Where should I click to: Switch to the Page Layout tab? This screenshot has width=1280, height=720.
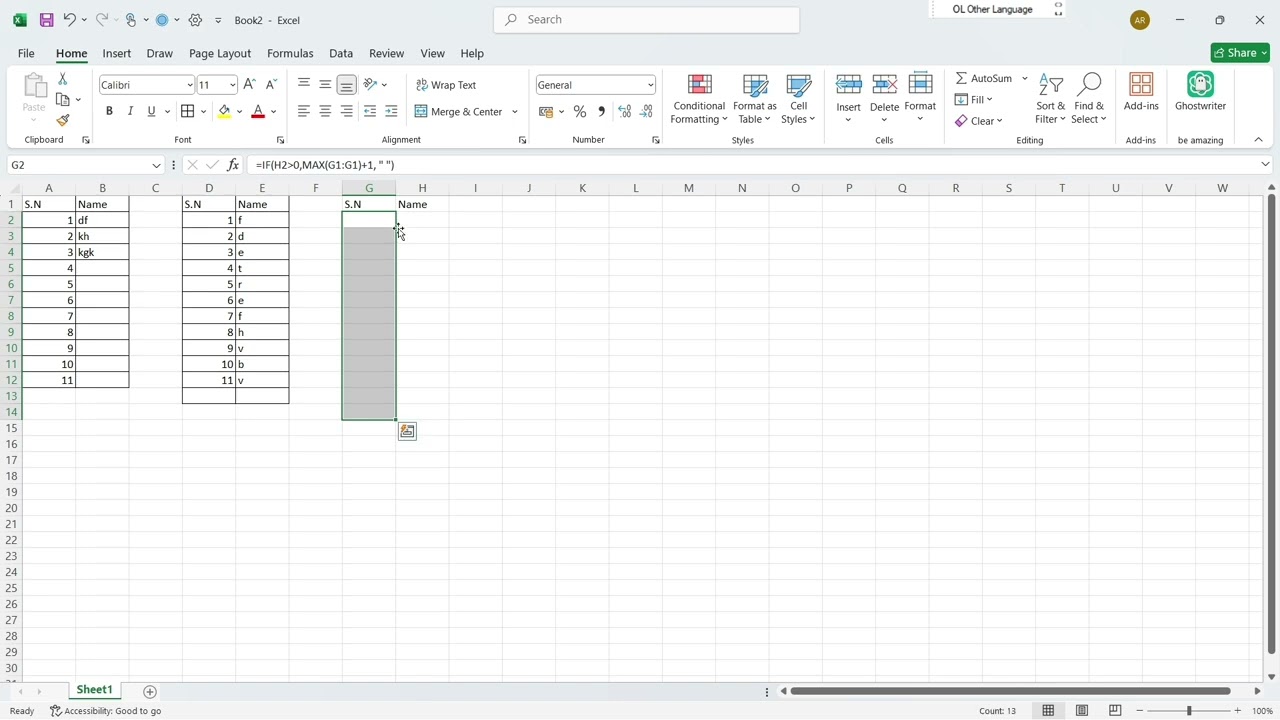click(220, 53)
